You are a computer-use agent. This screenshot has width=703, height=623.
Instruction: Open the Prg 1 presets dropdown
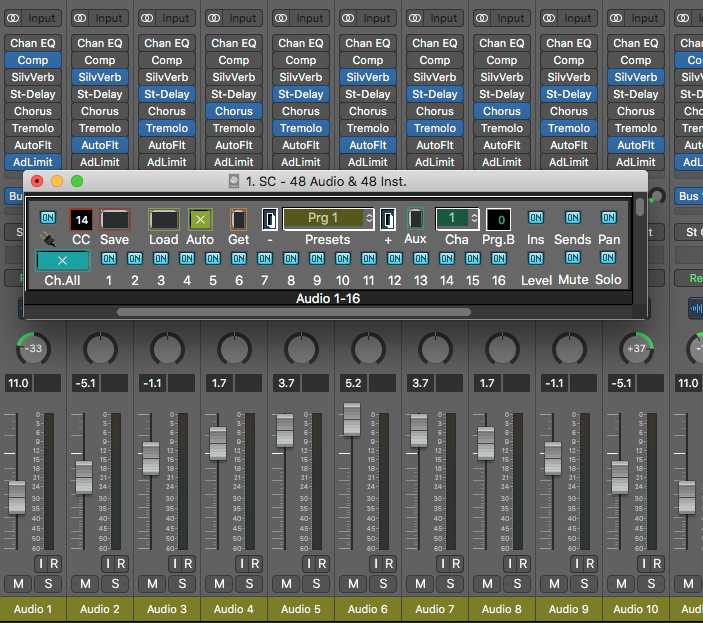[329, 218]
